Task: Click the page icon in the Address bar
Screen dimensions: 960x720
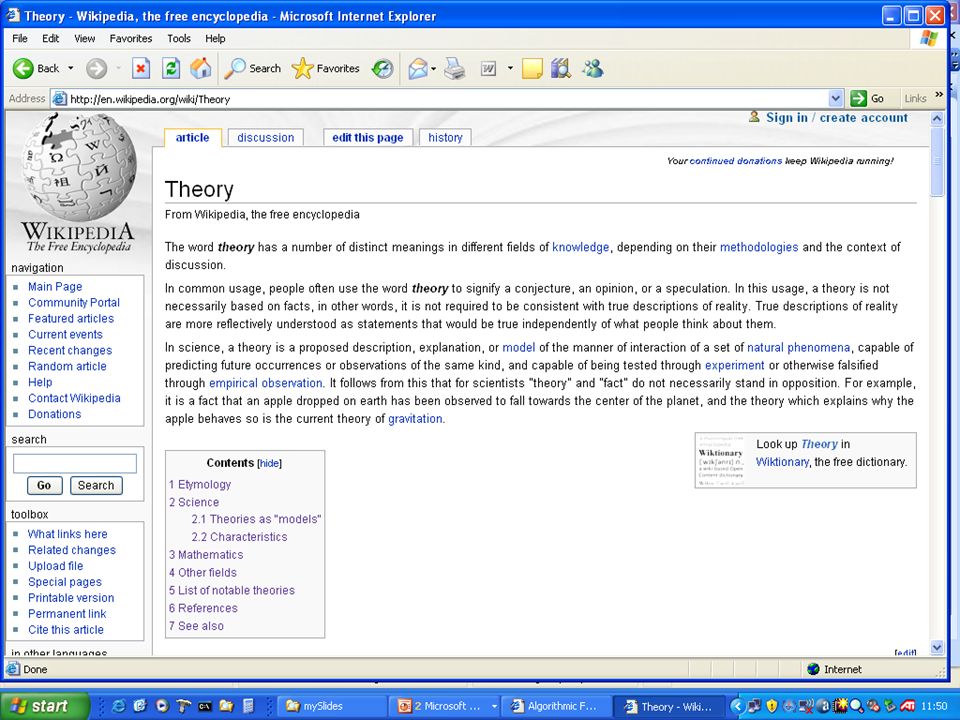Action: [59, 99]
